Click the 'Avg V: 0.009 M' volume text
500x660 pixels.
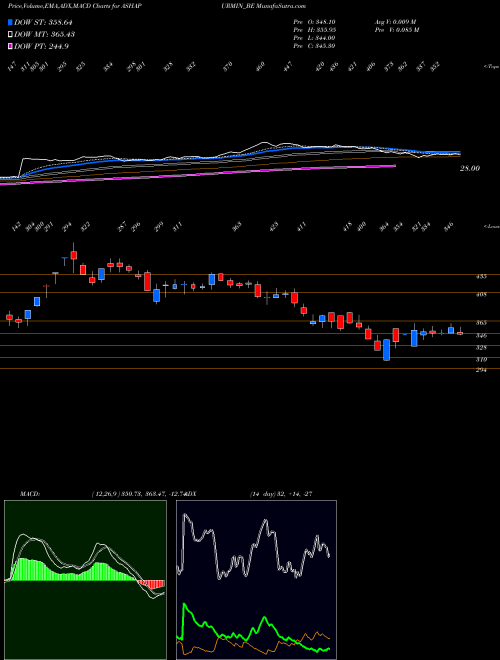(x=395, y=21)
